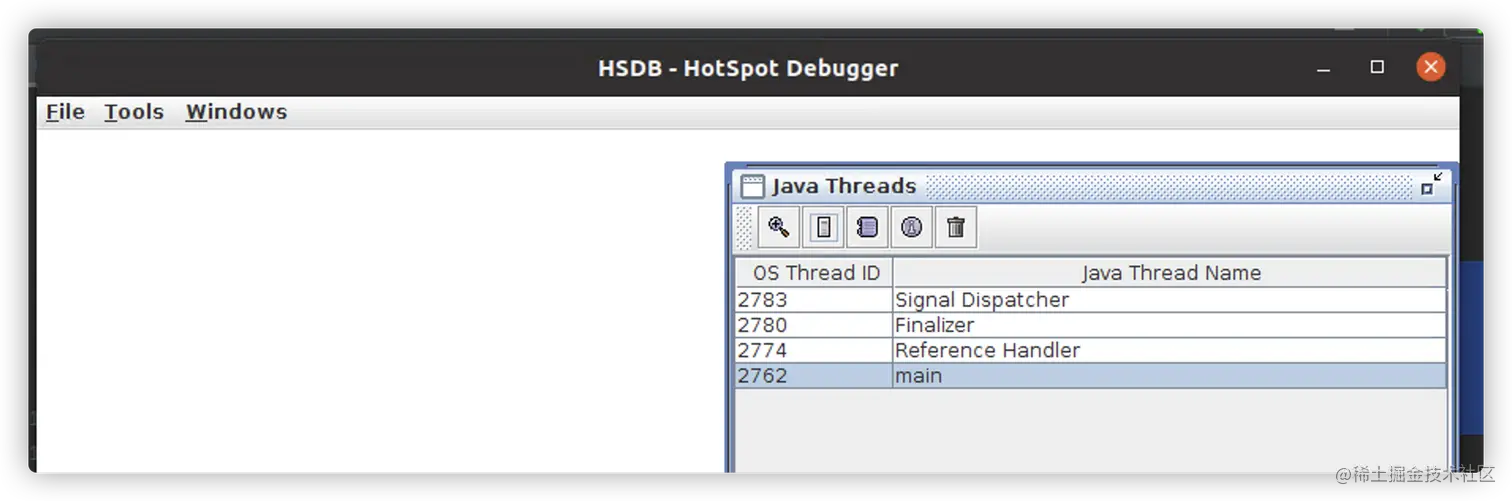Click OS thread ID 2780 cell
Viewport: 1512px width, 501px height.
pos(814,325)
